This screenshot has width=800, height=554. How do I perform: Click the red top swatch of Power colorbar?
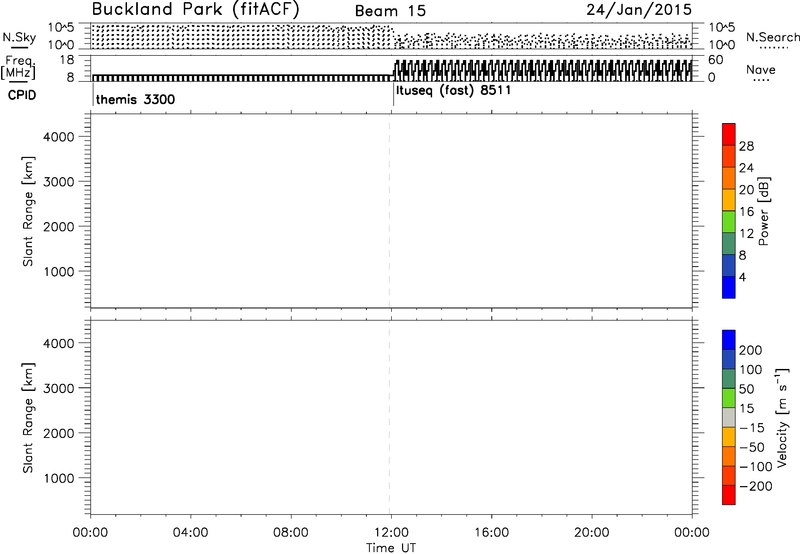tap(729, 134)
